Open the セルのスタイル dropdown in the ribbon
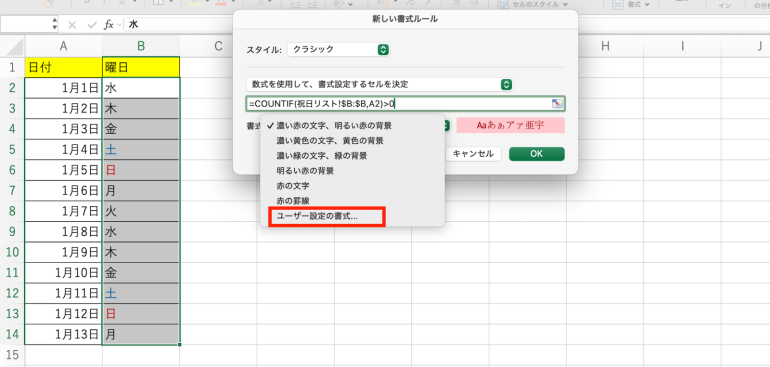This screenshot has width=770, height=367. pyautogui.click(x=532, y=4)
